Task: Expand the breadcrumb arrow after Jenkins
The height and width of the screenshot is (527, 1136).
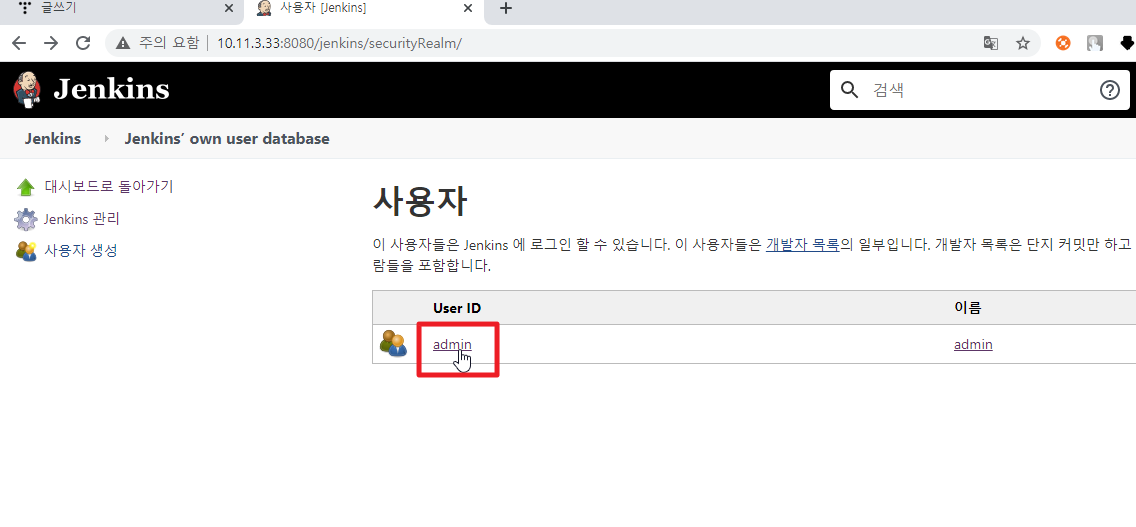Action: click(106, 138)
